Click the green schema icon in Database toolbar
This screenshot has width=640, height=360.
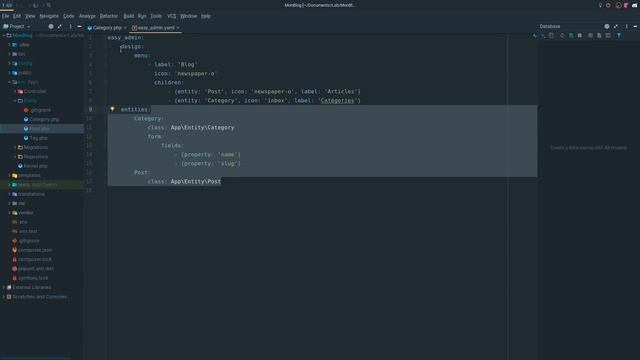coord(571,36)
